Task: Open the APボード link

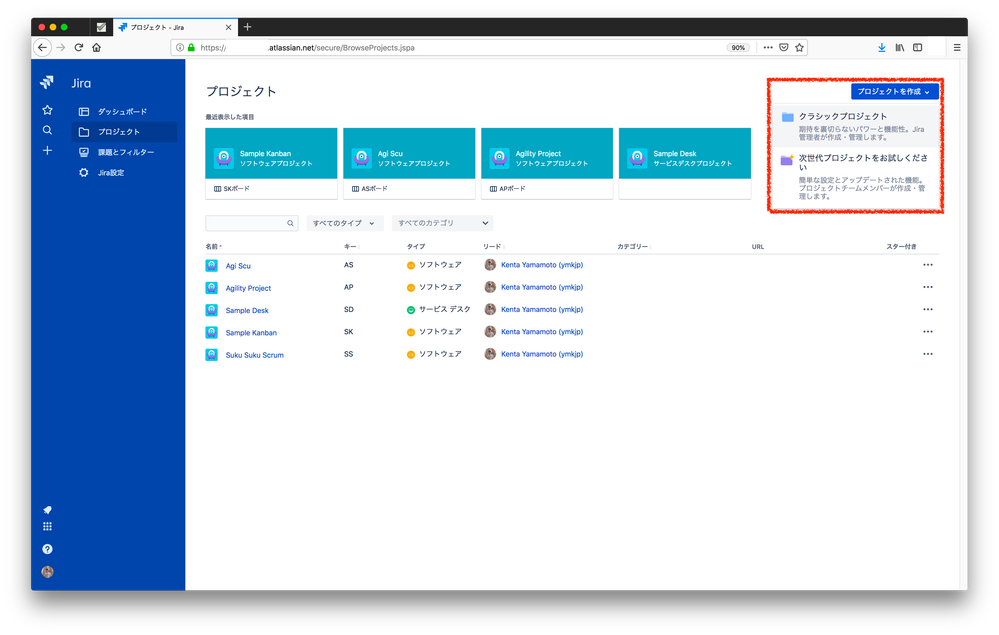Action: 508,189
